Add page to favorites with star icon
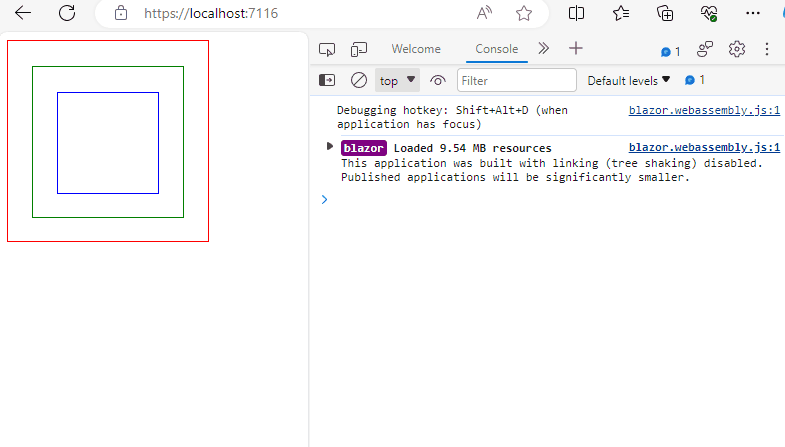Screen dimensions: 785x447 click(x=524, y=13)
